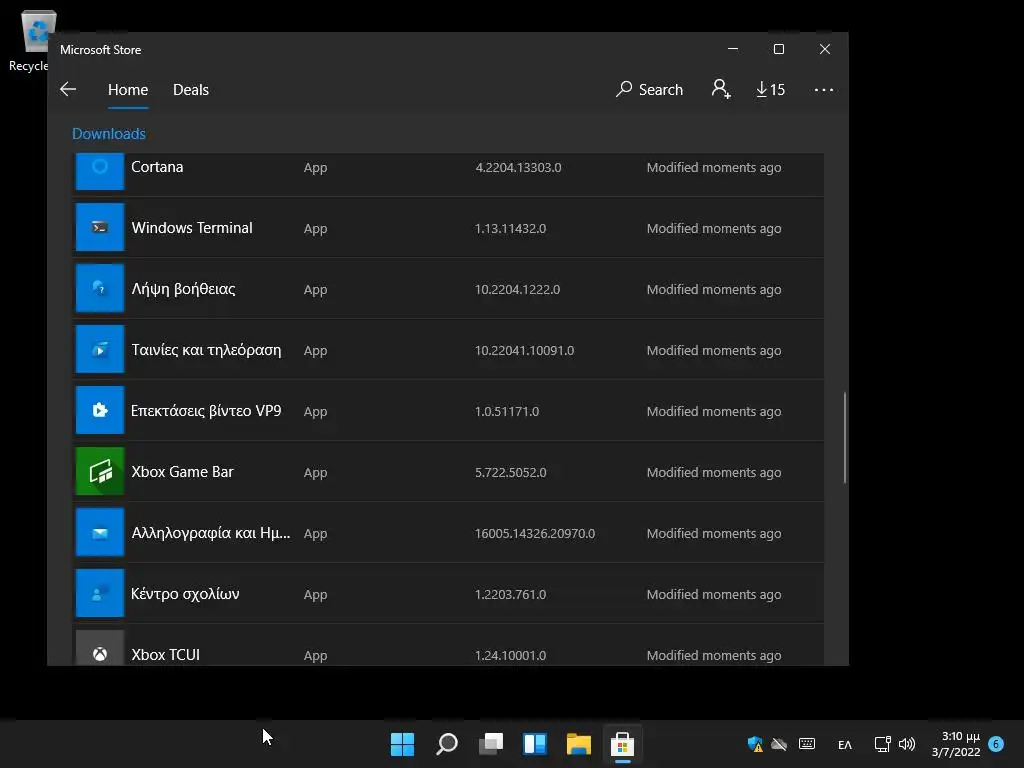This screenshot has height=768, width=1024.
Task: Open File Explorer from the taskbar
Action: [579, 744]
